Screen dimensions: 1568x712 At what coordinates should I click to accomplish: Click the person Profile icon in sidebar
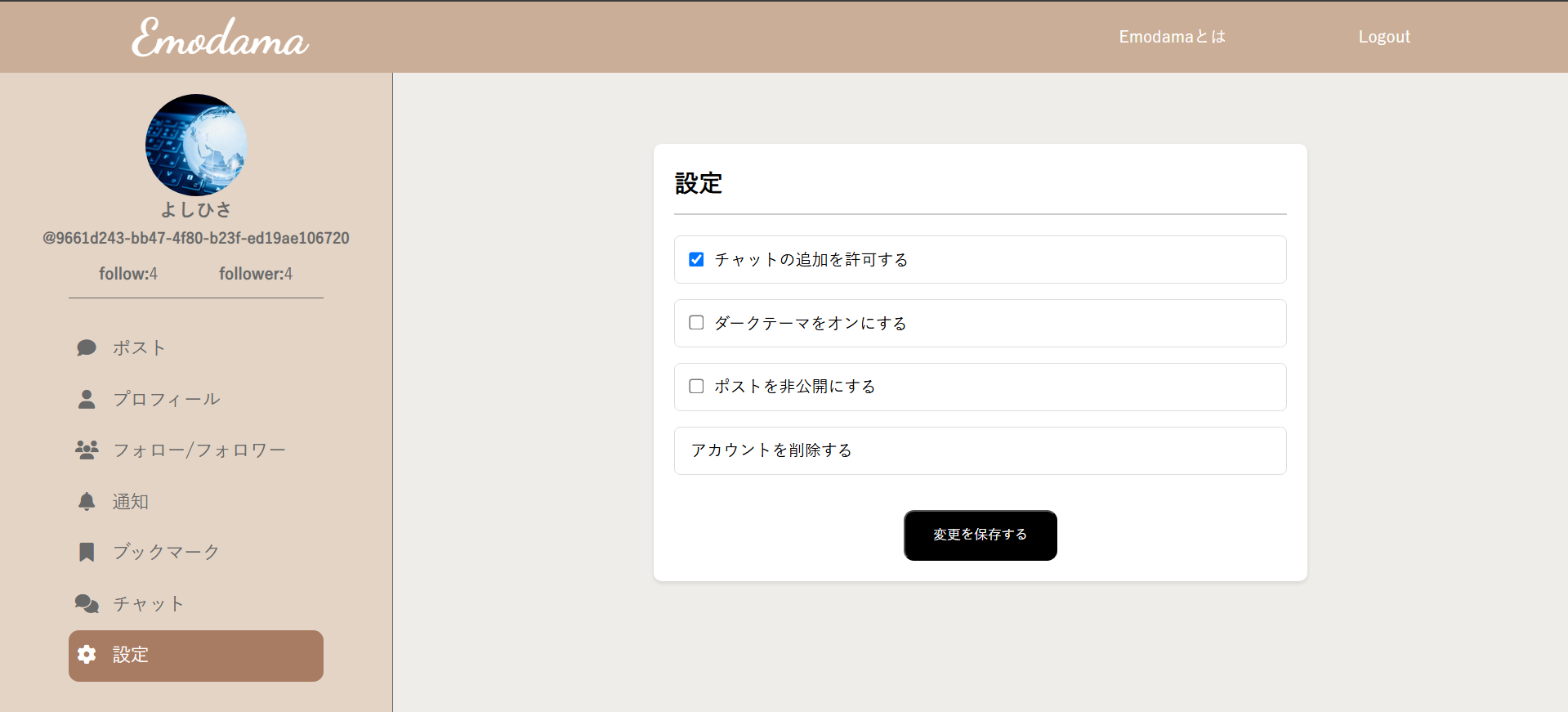coord(87,399)
